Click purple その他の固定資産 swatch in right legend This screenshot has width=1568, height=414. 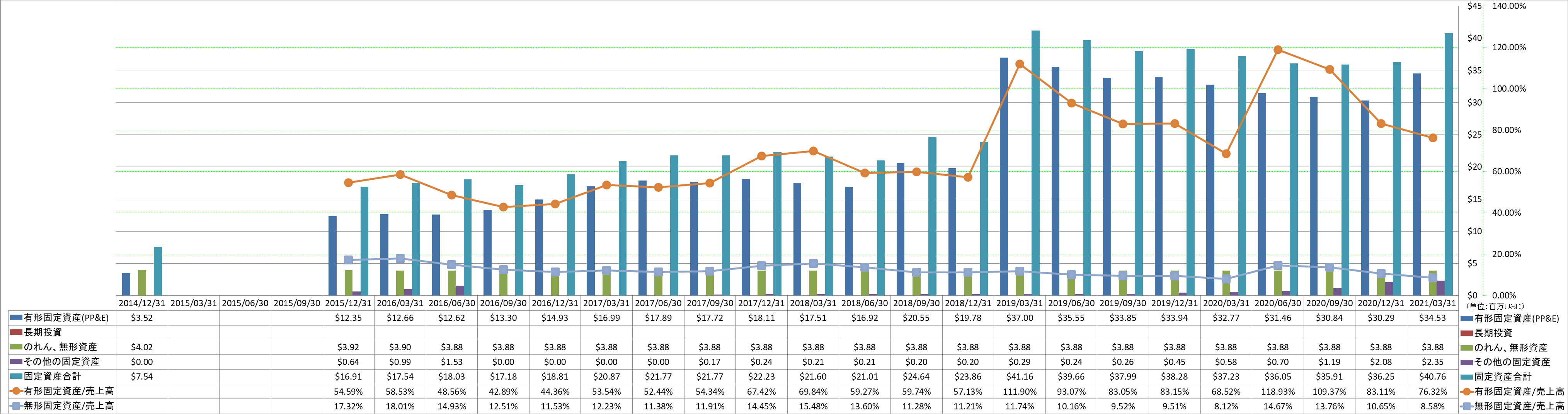(1467, 362)
